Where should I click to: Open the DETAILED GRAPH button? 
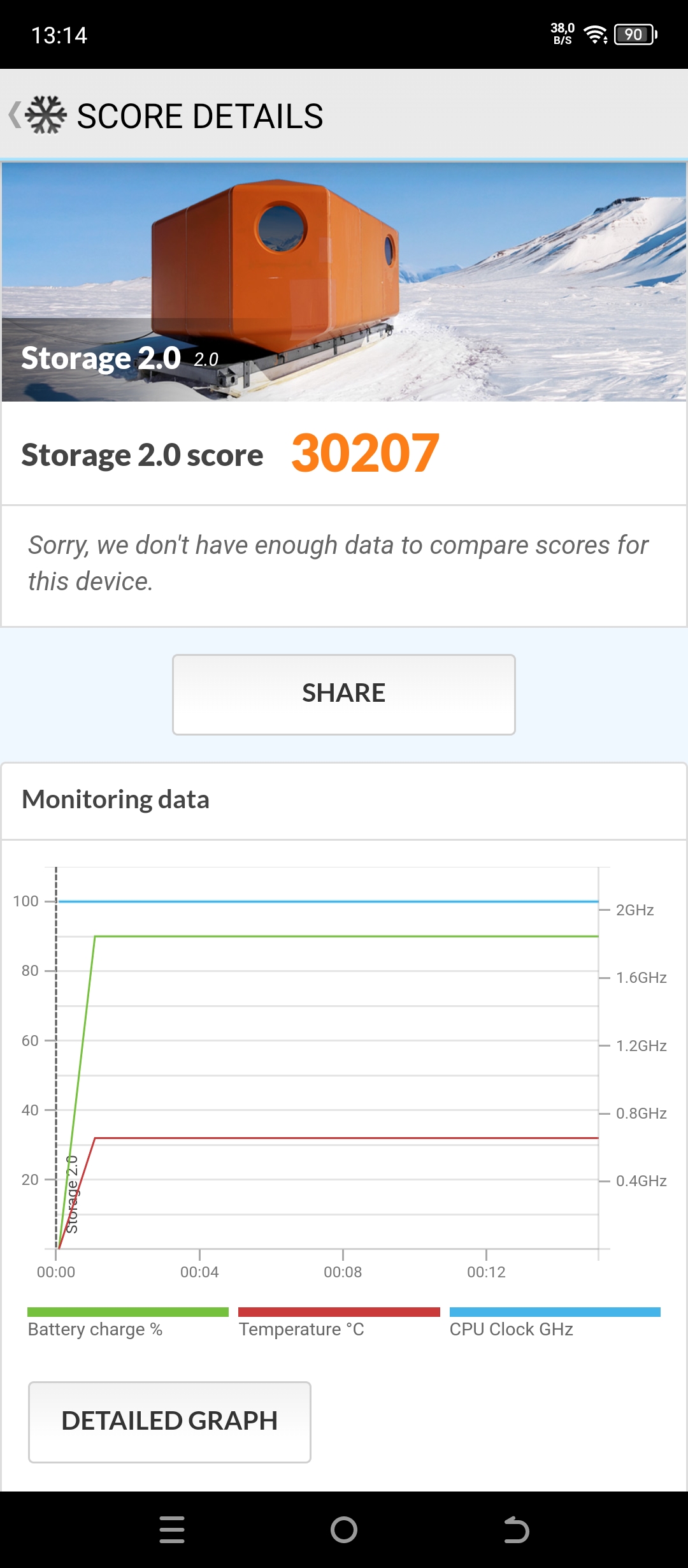(x=169, y=1422)
